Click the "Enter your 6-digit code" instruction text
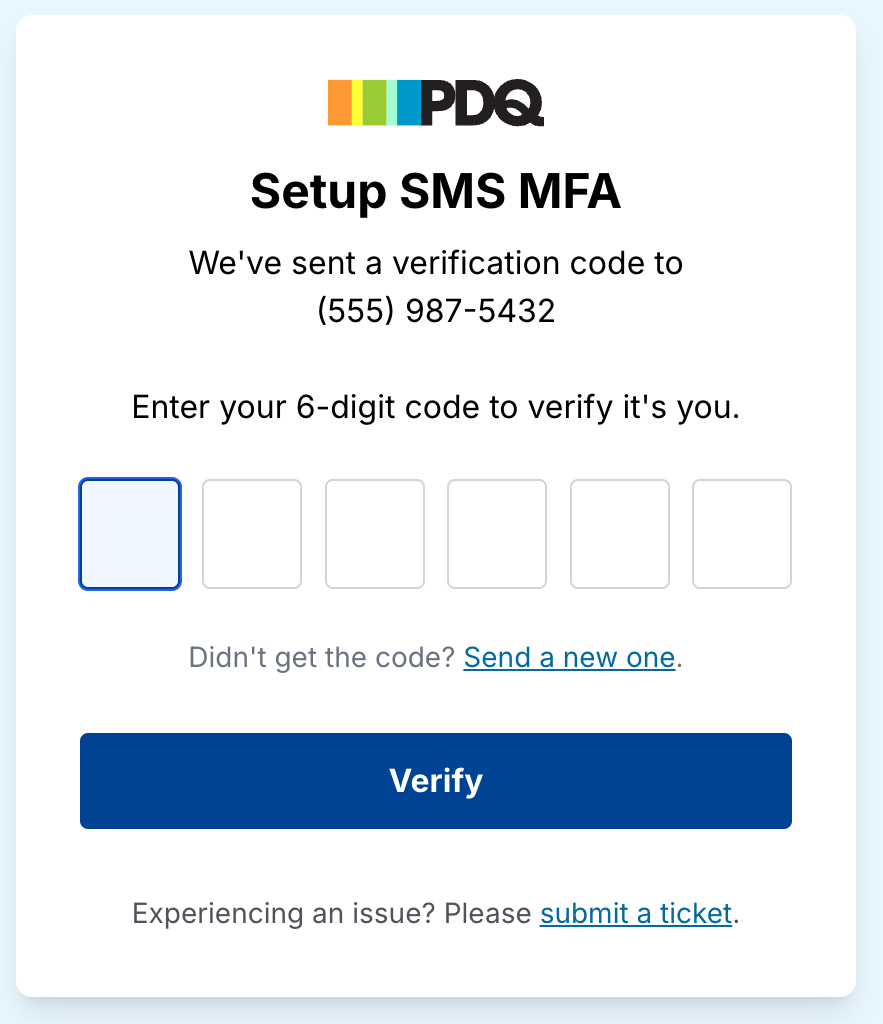 click(436, 408)
